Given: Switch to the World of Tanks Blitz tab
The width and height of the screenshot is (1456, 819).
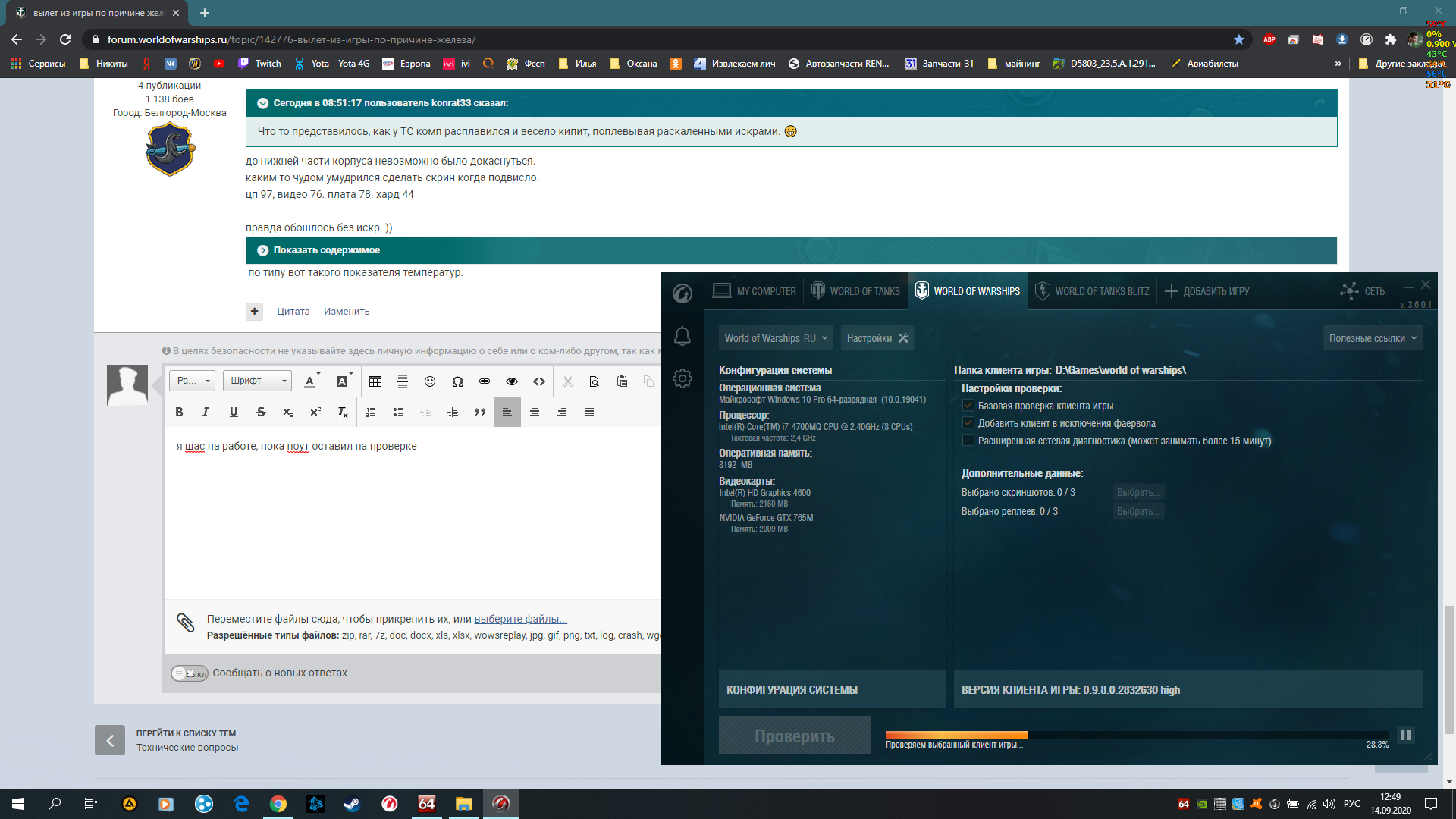Looking at the screenshot, I should click(1092, 291).
